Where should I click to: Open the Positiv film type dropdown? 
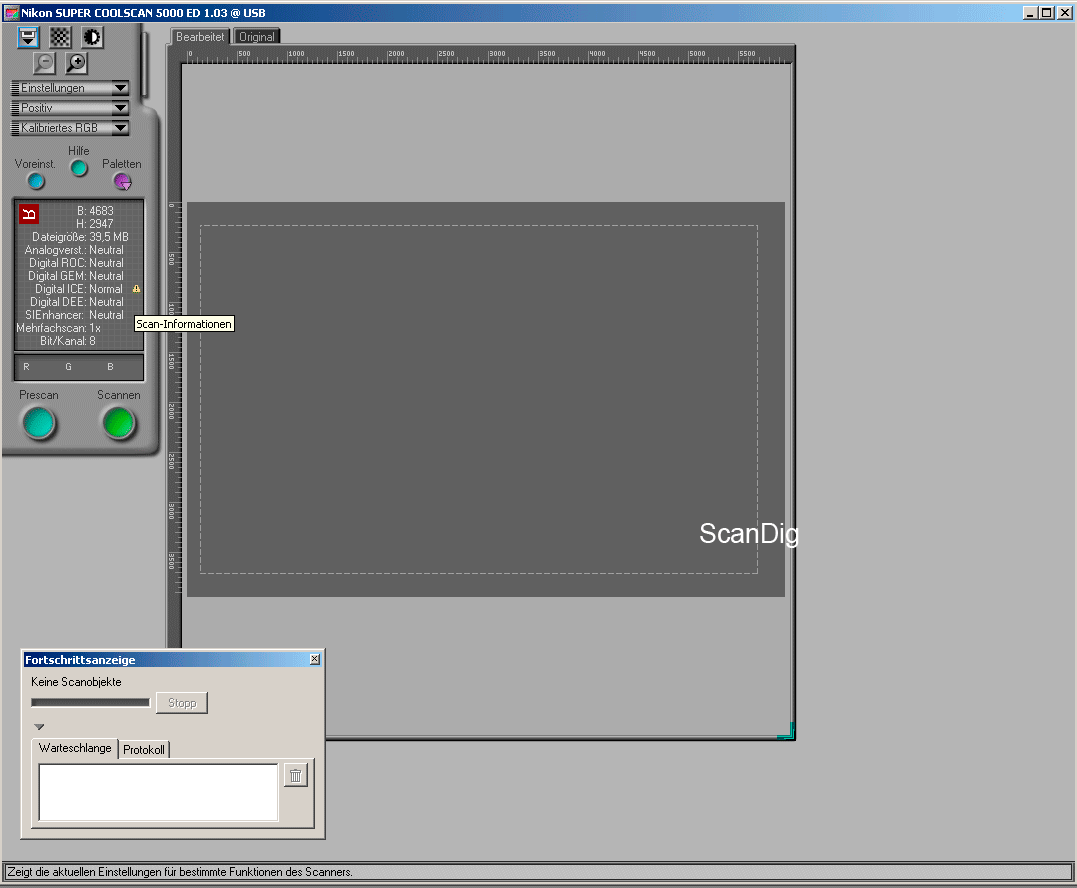pos(70,108)
